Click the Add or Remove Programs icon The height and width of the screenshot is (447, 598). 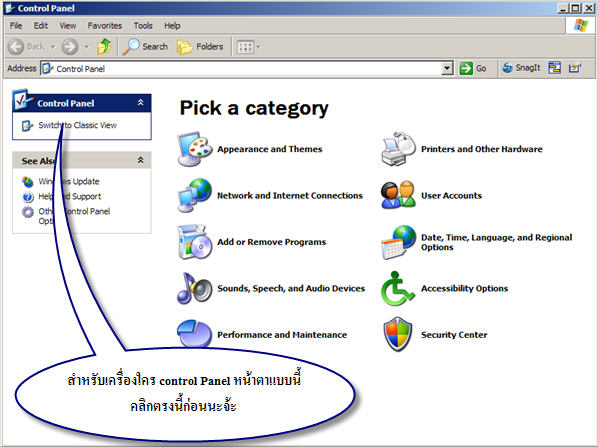pyautogui.click(x=195, y=242)
